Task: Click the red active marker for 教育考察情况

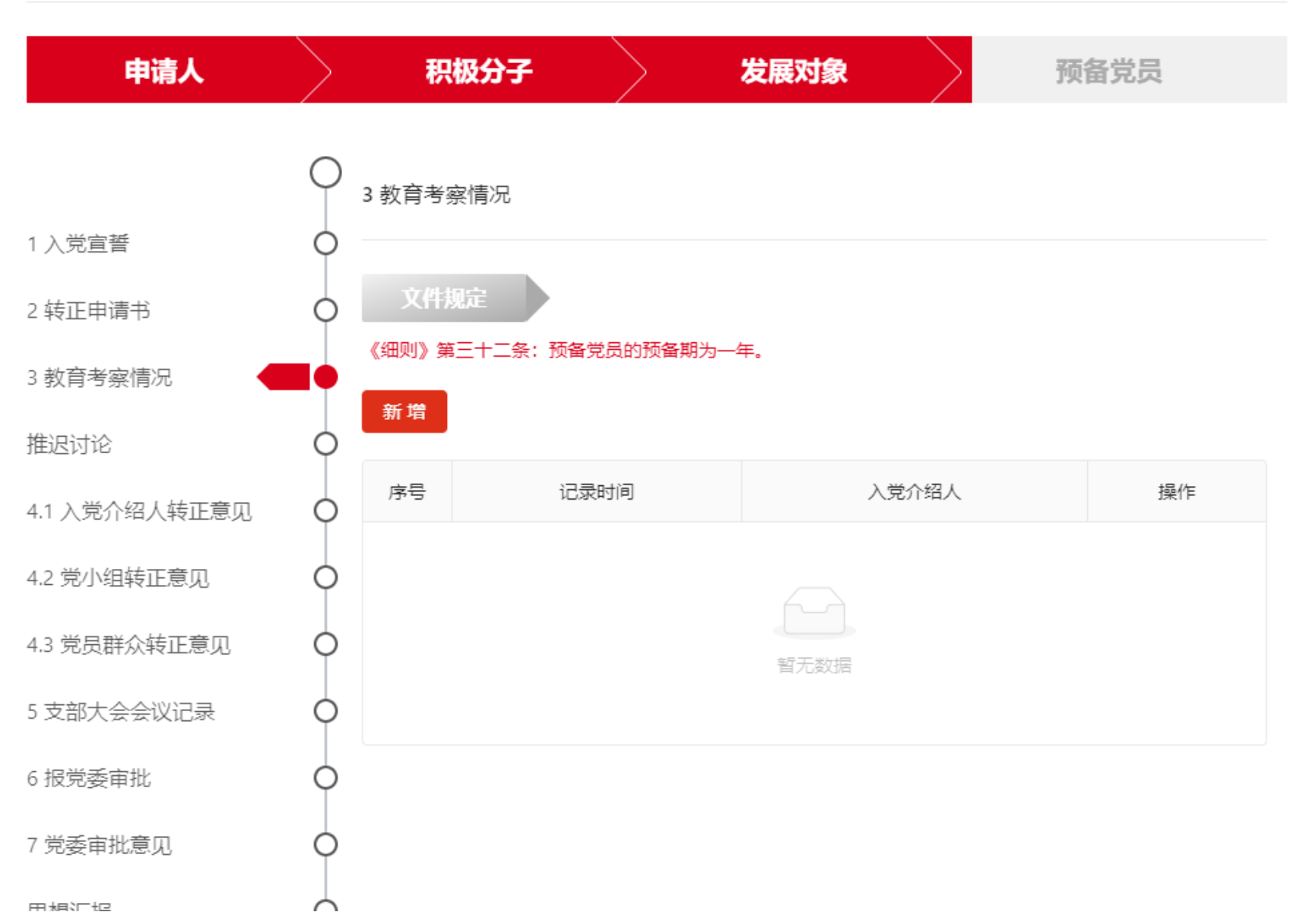Action: coord(325,377)
